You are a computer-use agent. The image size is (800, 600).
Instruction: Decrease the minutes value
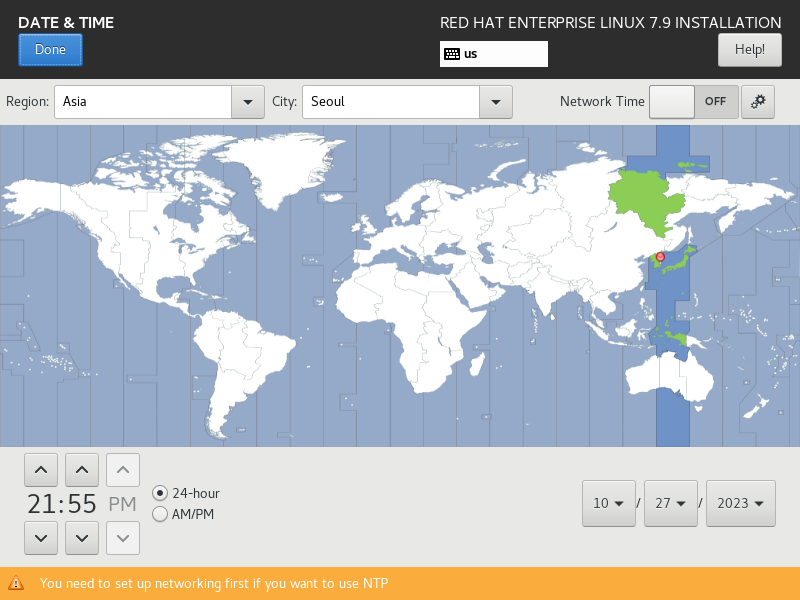[x=82, y=538]
